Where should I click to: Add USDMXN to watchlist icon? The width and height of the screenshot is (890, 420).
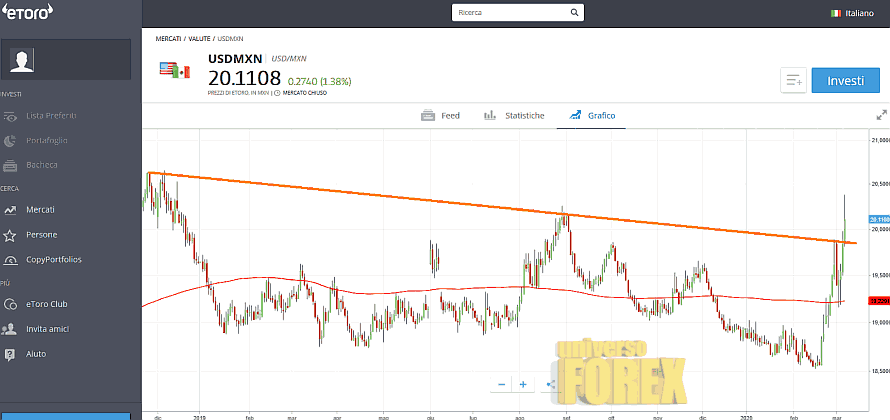point(793,81)
